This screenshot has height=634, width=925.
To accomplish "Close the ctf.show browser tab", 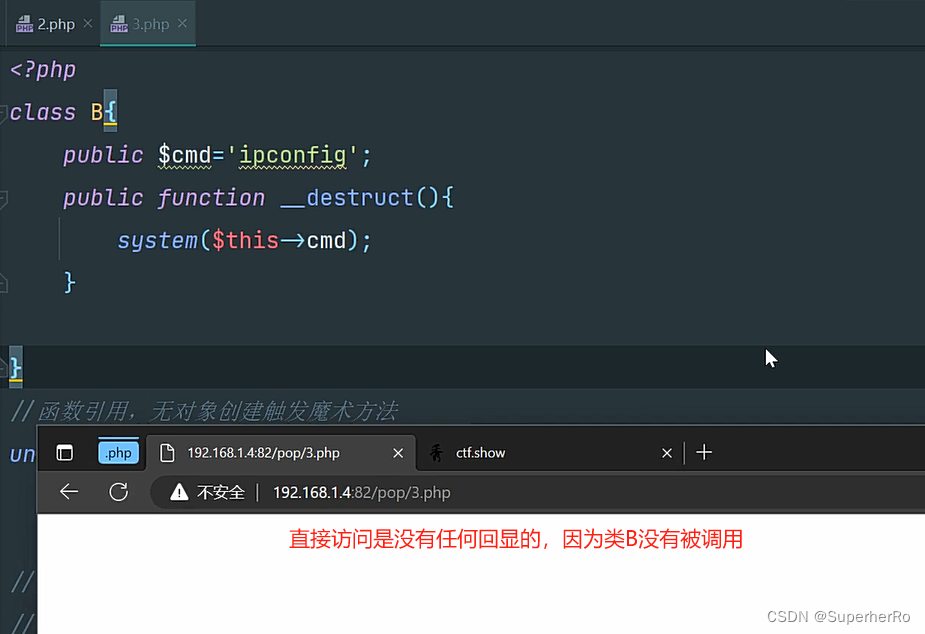I will click(666, 452).
